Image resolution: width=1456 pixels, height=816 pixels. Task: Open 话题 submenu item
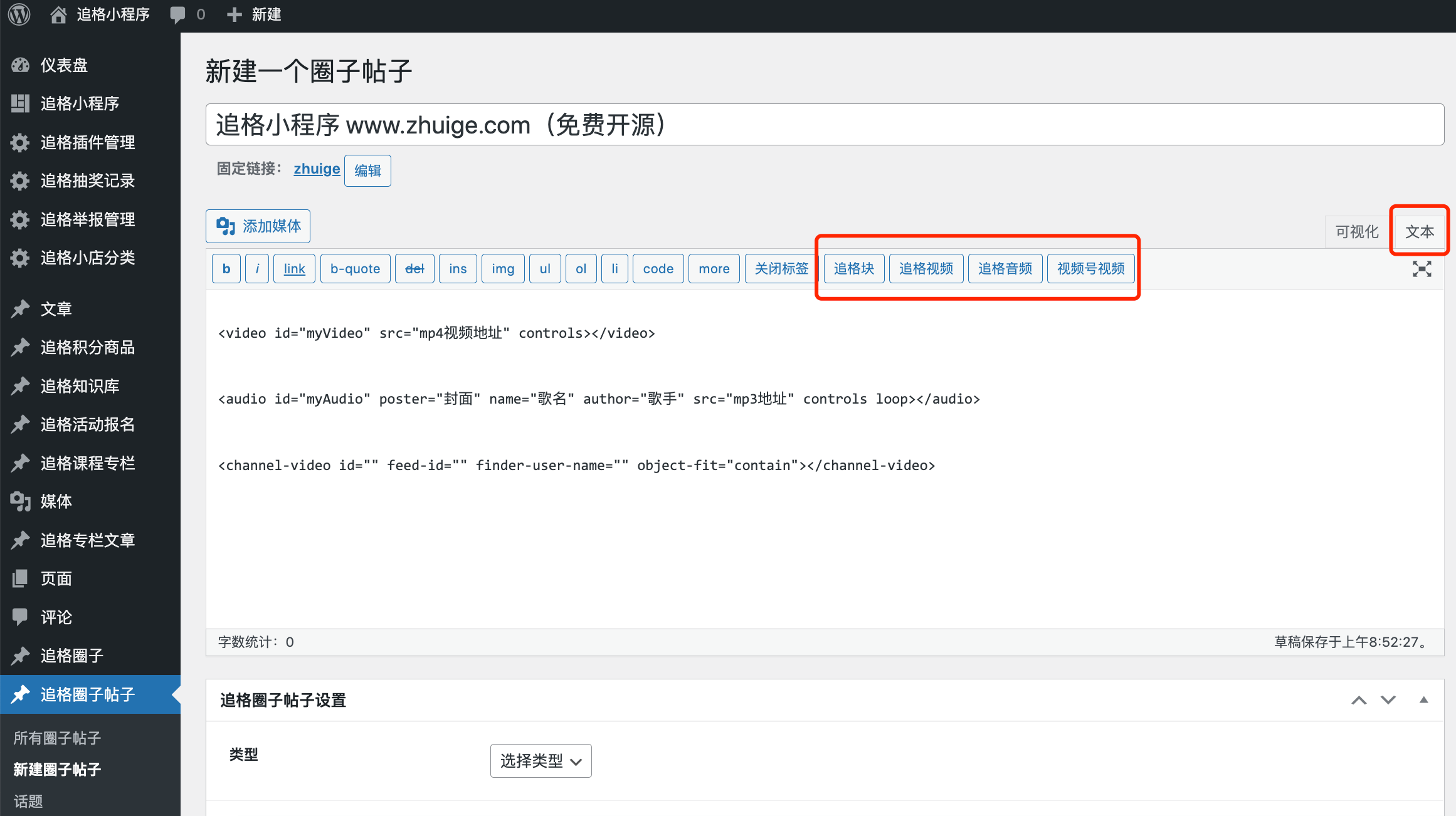[29, 802]
